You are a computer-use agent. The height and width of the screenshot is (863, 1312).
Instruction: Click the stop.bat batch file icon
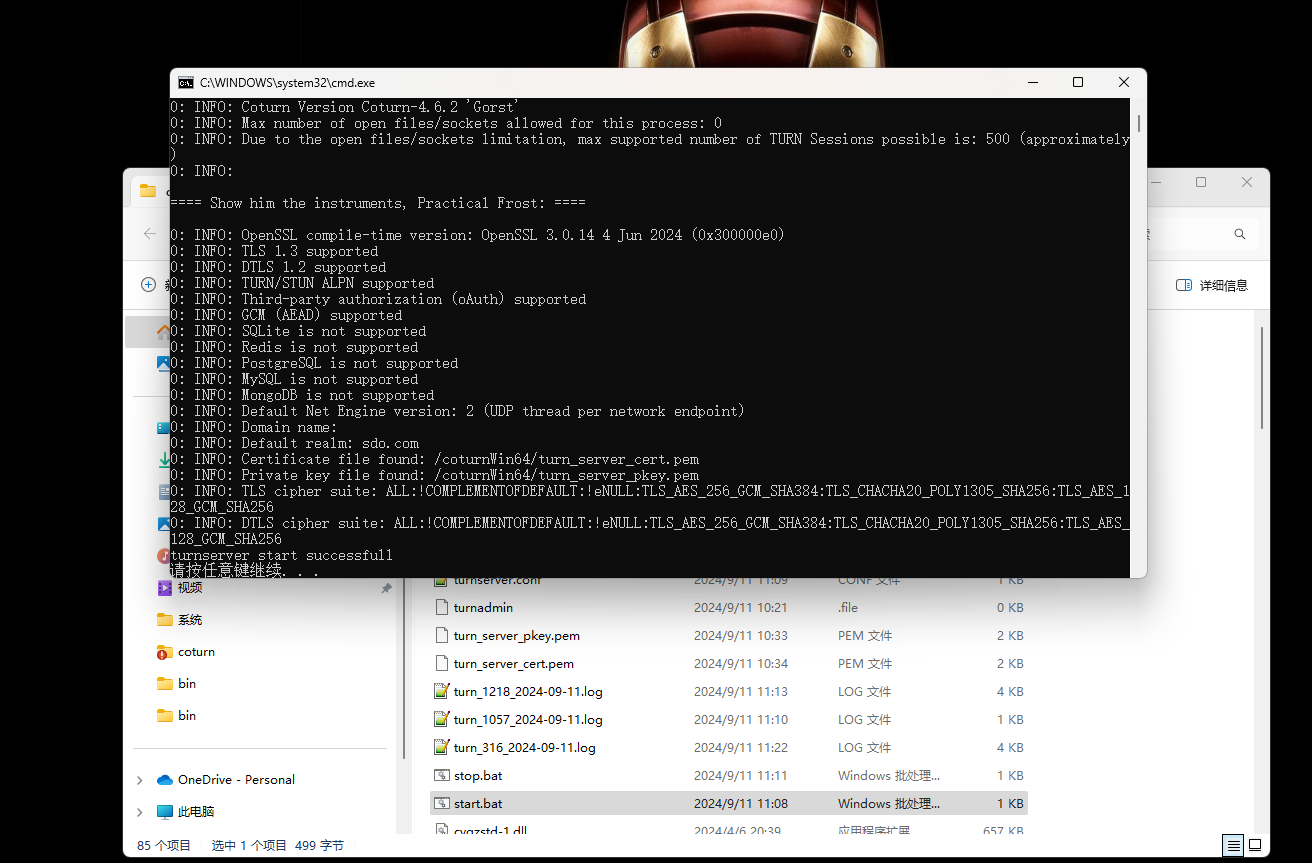(441, 776)
